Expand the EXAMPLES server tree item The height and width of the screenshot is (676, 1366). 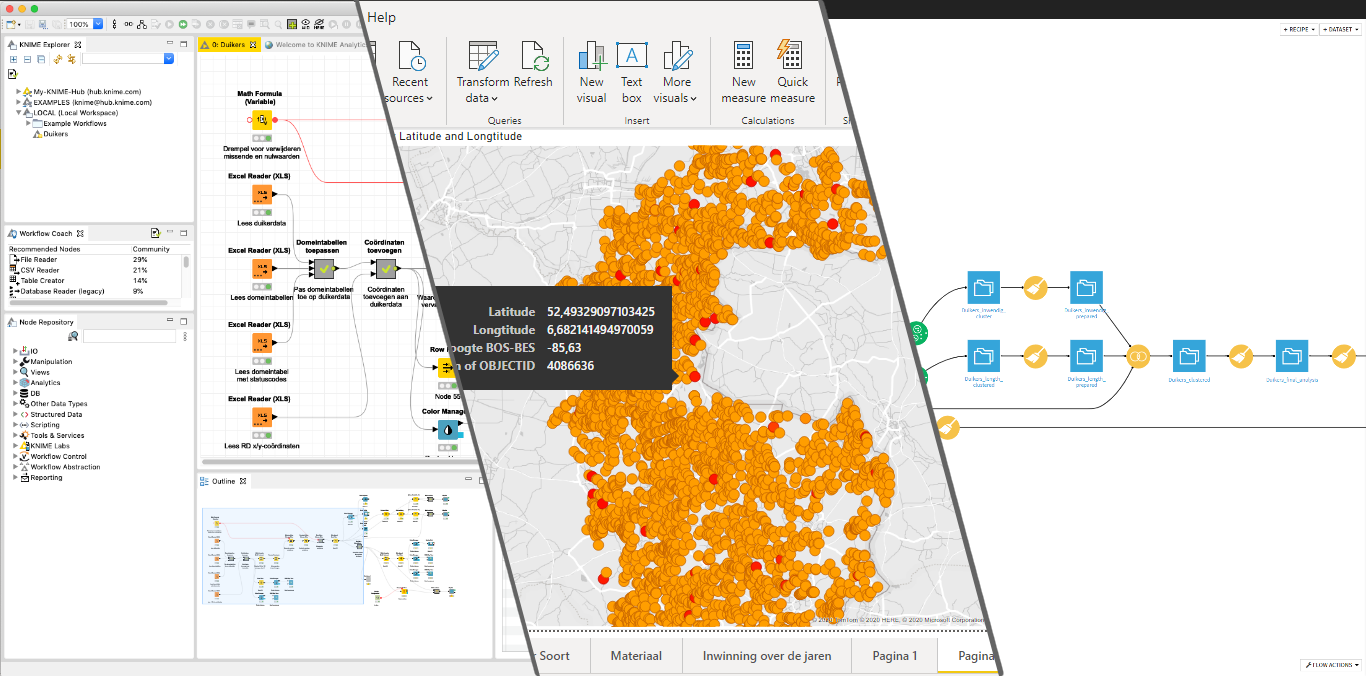18,102
